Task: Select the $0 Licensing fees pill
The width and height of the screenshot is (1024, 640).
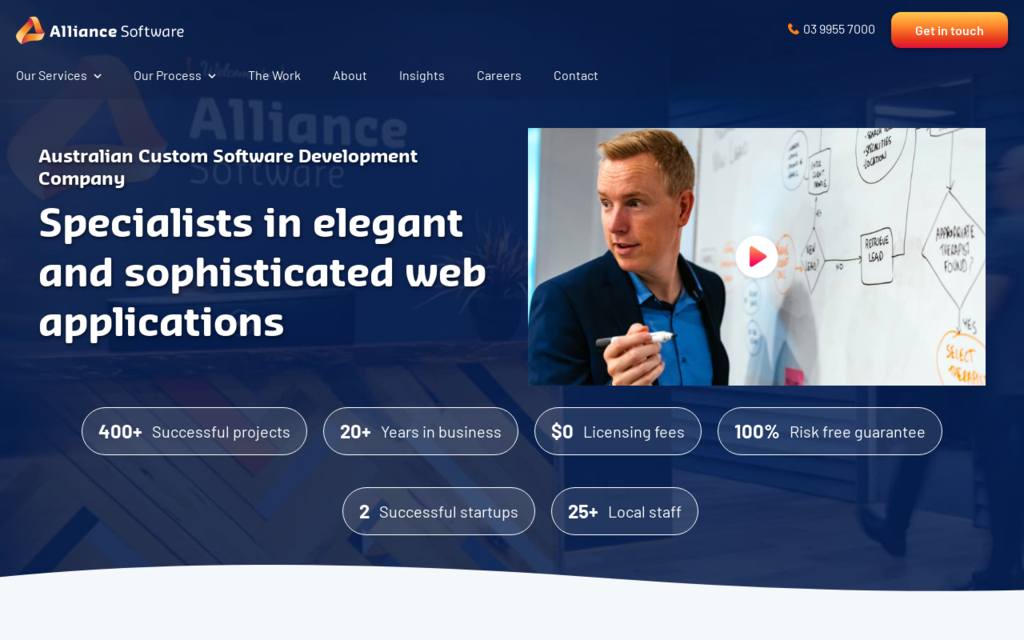Action: pos(617,431)
